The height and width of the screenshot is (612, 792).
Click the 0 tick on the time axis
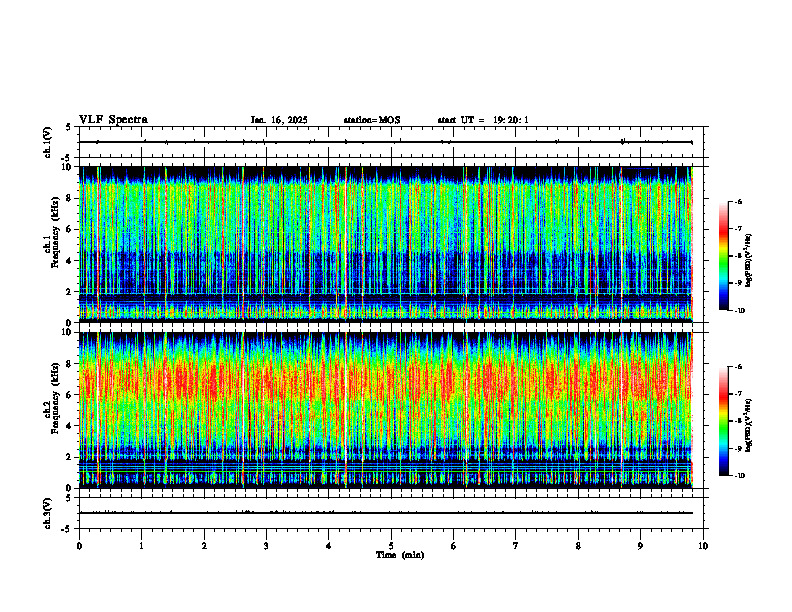click(x=79, y=546)
